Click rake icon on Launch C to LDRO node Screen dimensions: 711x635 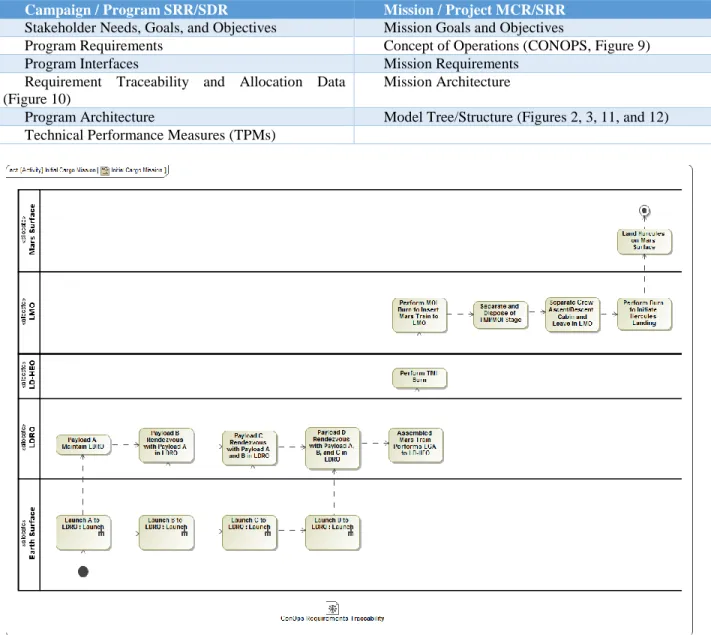click(x=268, y=532)
